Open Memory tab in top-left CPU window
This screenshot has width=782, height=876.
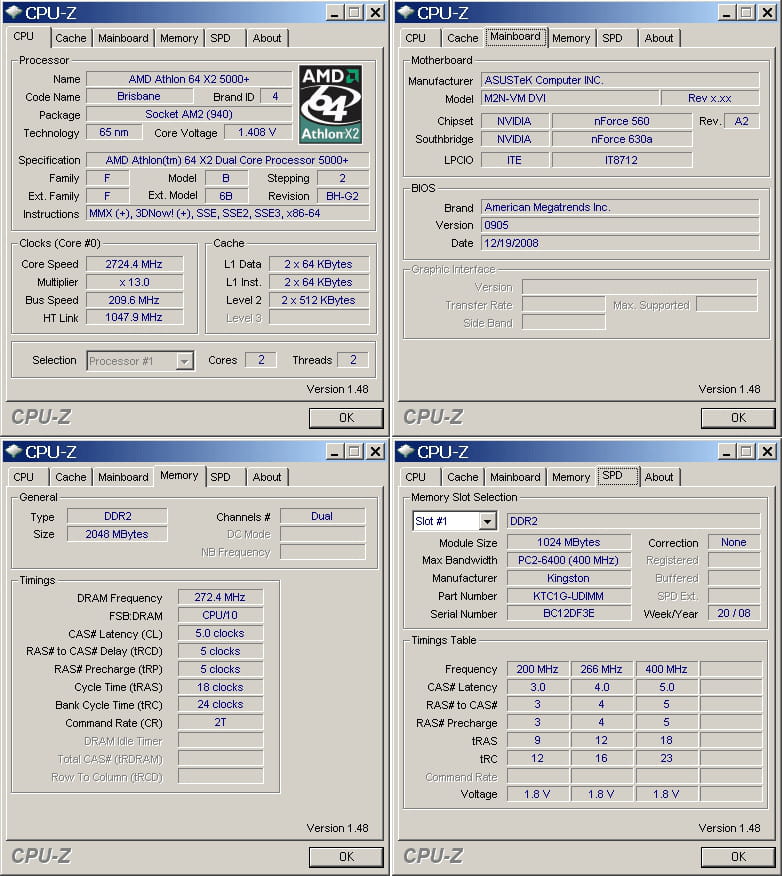click(179, 38)
